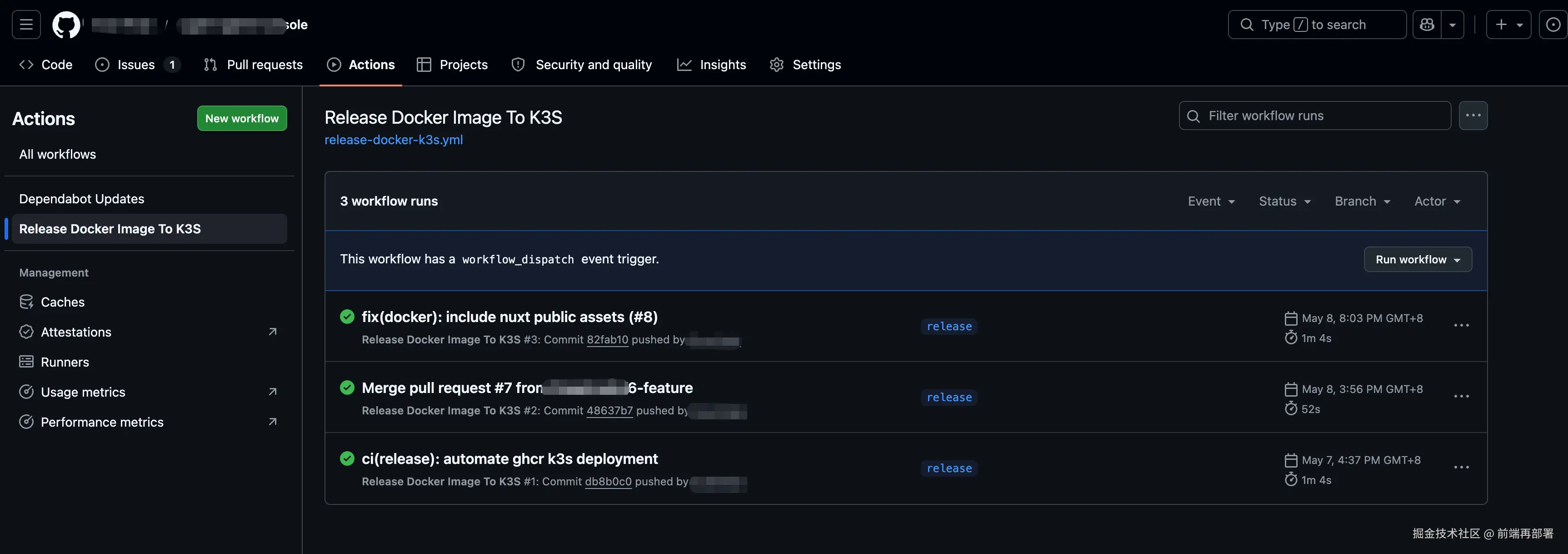Click the Usage metrics meter icon
Viewport: 1568px width, 554px height.
click(26, 391)
